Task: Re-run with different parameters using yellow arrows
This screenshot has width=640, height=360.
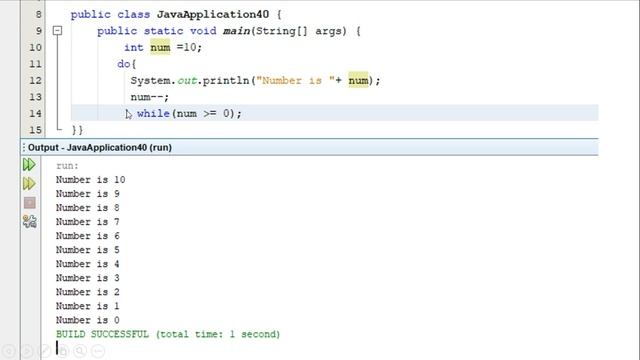Action: tap(29, 184)
